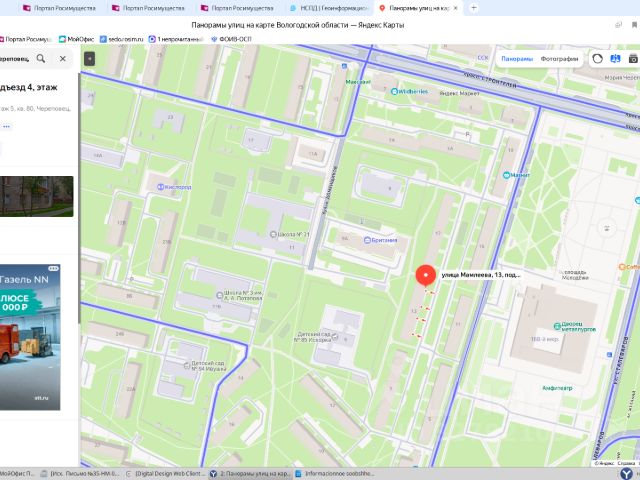Viewport: 640px width, 480px height.
Task: Click the search input containing Череповец
Action: pyautogui.click(x=16, y=58)
